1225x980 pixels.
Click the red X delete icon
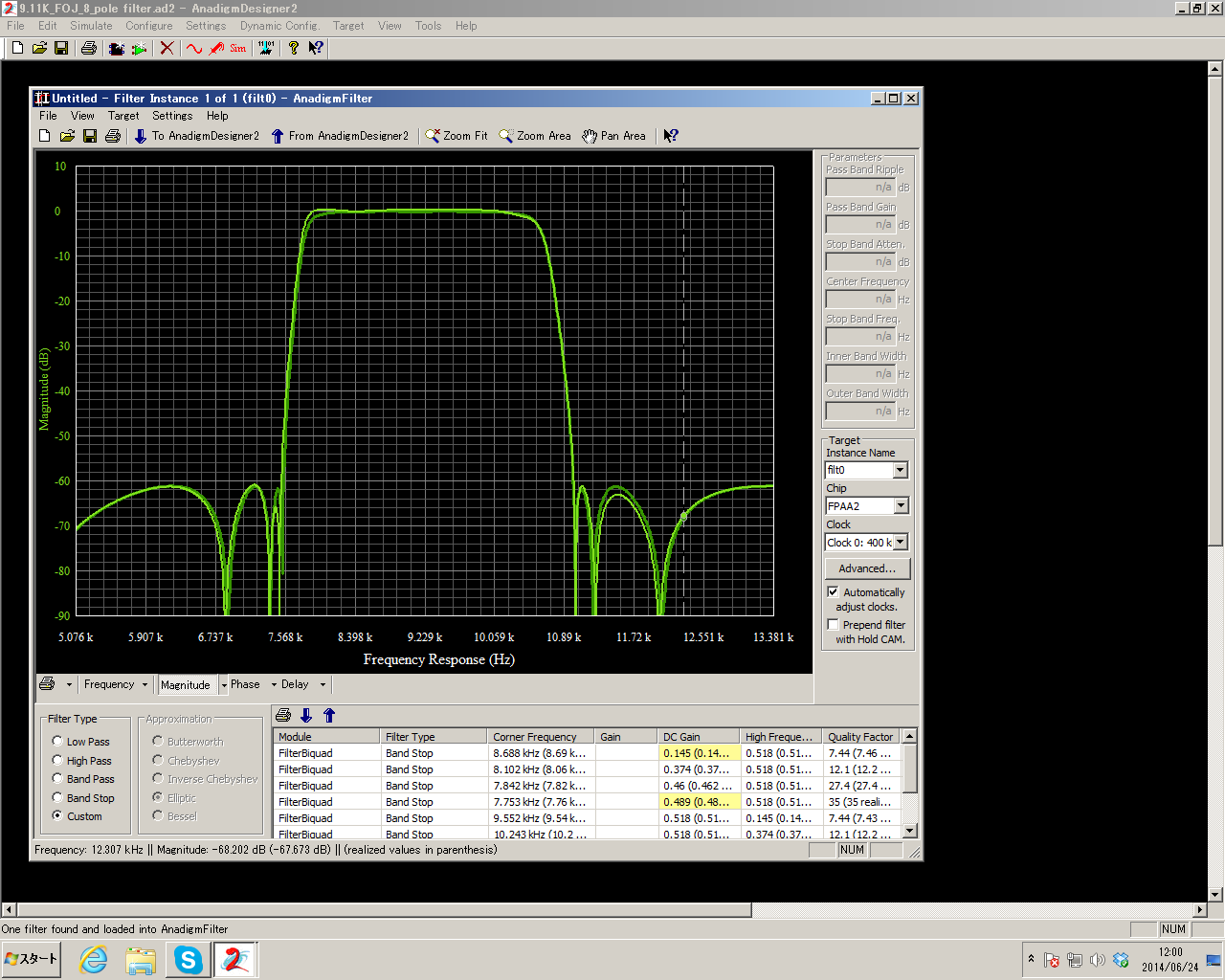coord(167,48)
